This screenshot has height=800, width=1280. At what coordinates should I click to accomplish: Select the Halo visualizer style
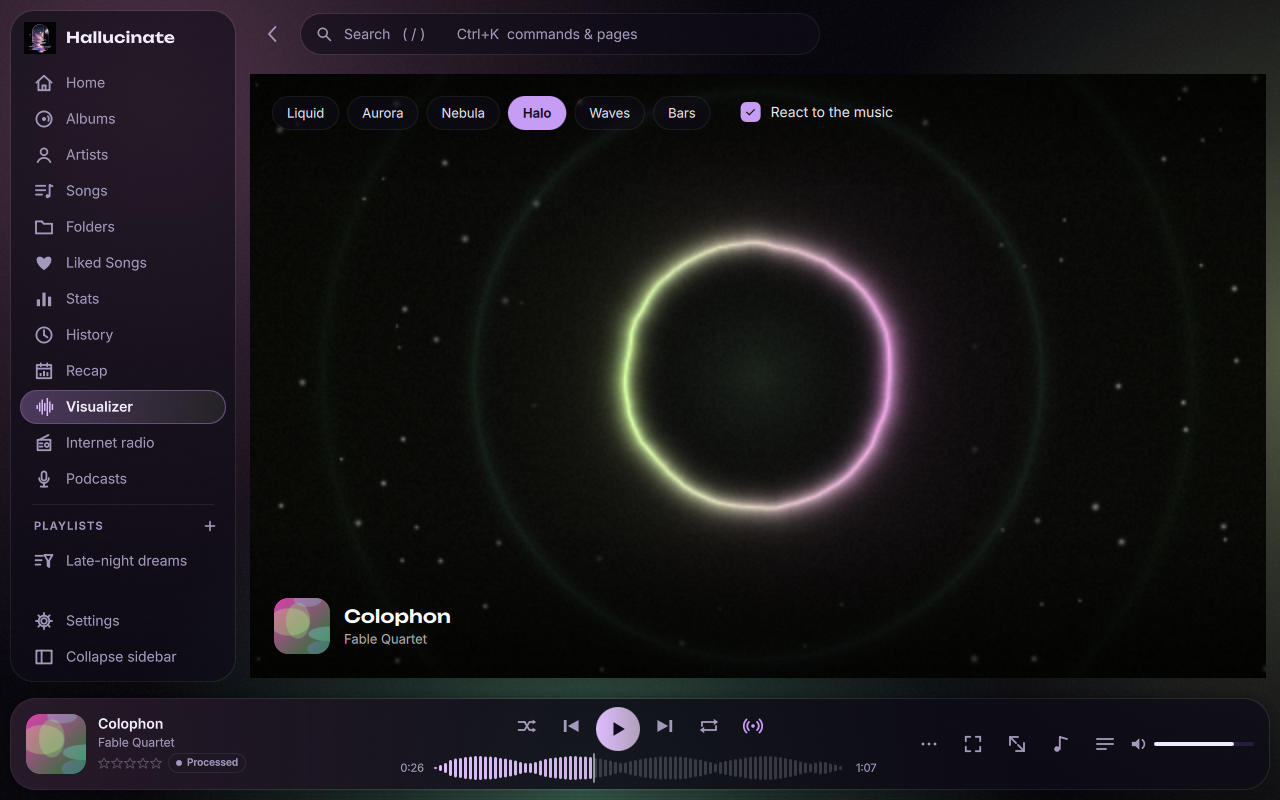coord(537,113)
